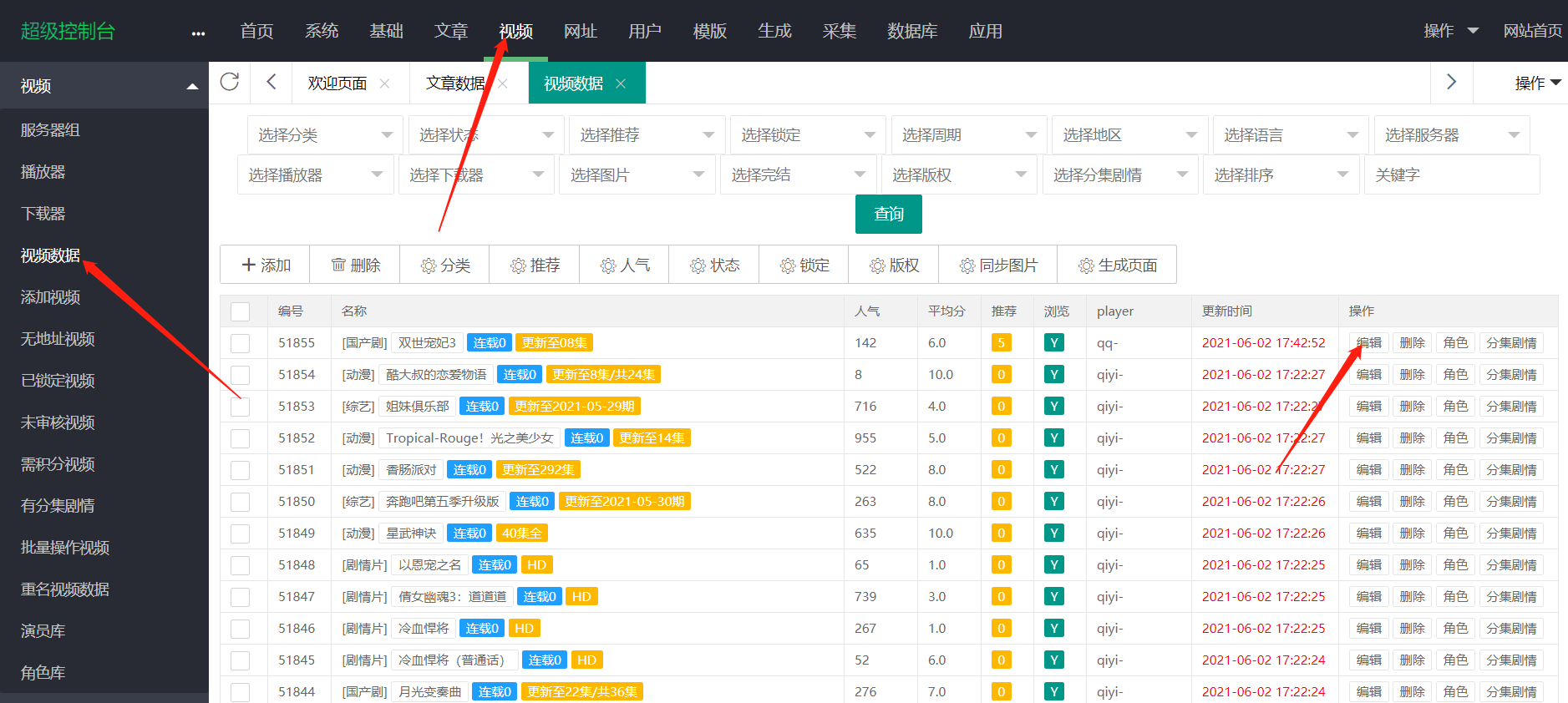This screenshot has height=703, width=1568.
Task: Click the 同步图片 toolbar button
Action: 998,265
